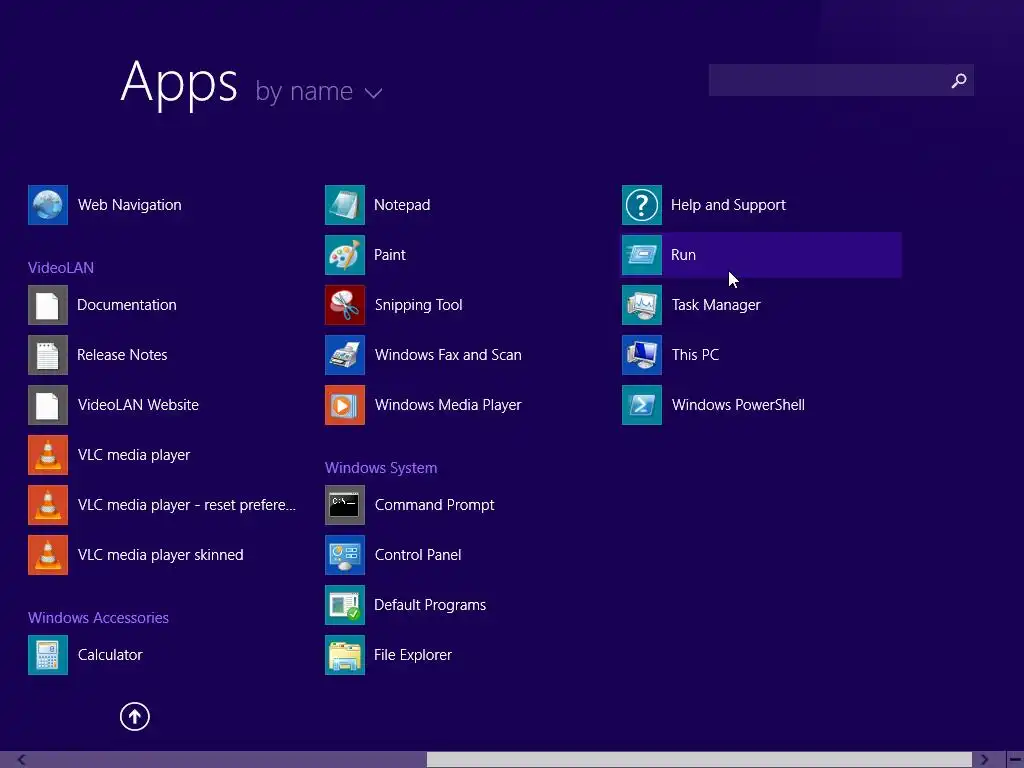Viewport: 1024px width, 768px height.
Task: Click the Windows System group header
Action: (x=381, y=468)
